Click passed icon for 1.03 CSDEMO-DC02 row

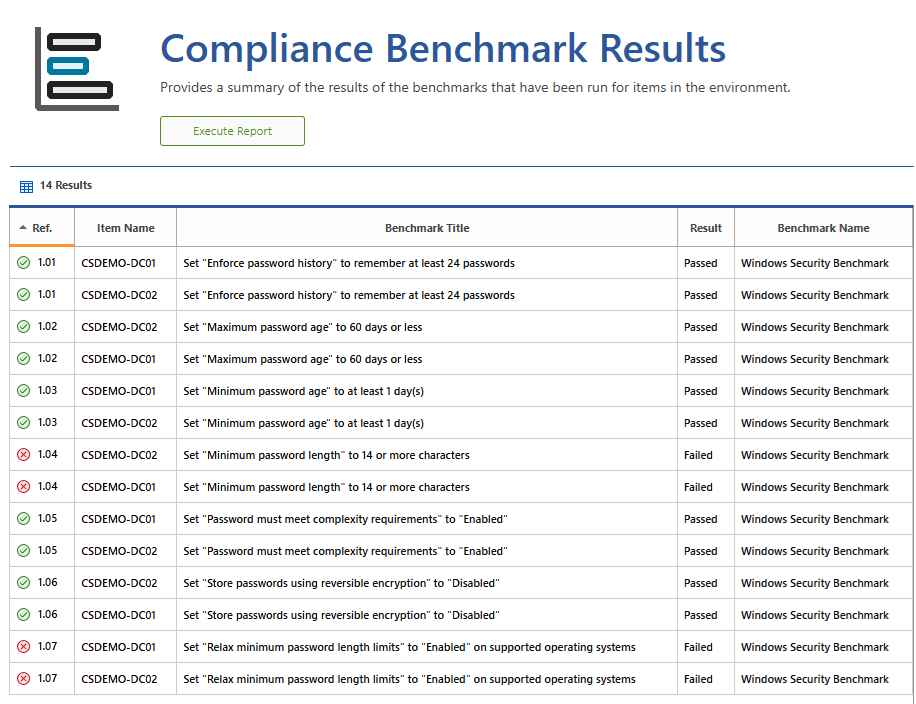click(23, 423)
